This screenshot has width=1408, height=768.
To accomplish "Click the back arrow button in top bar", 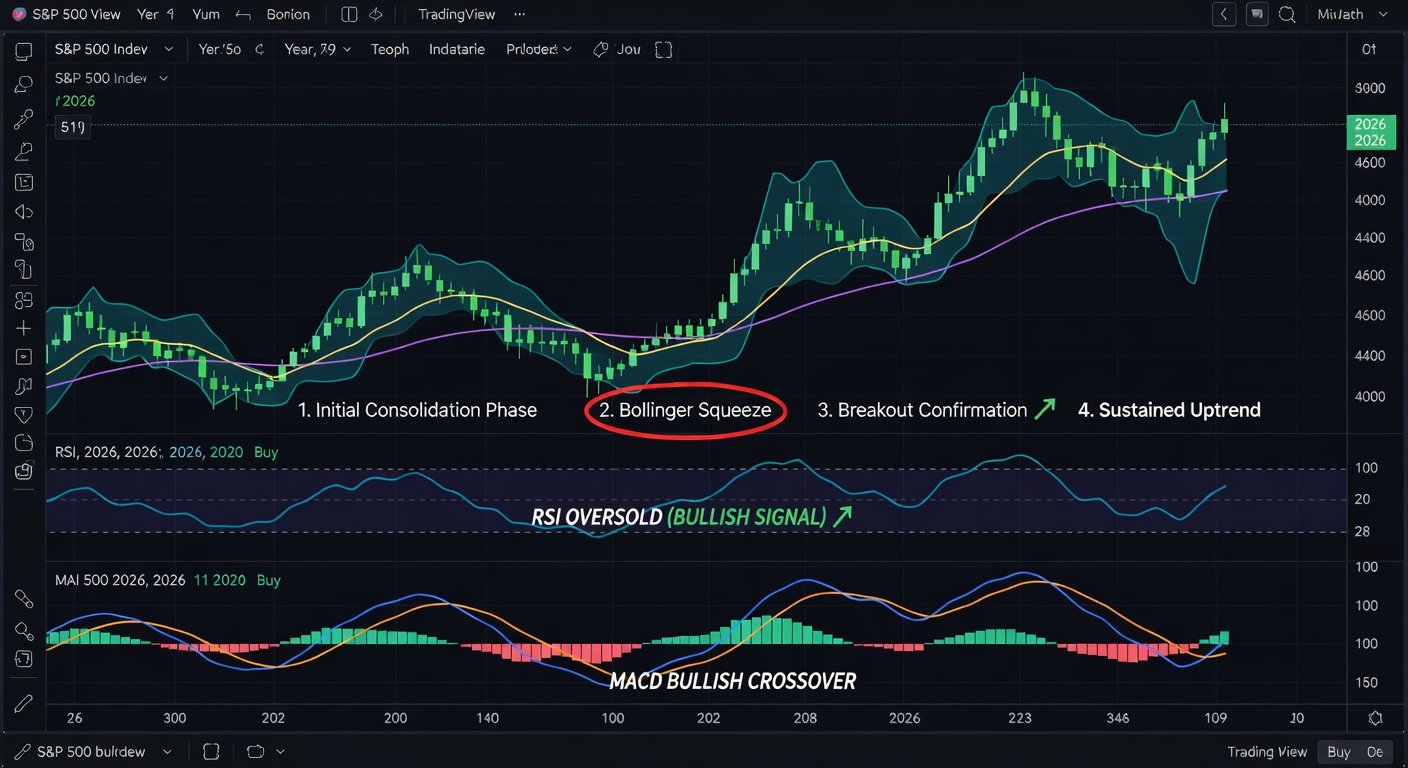I will 1224,15.
